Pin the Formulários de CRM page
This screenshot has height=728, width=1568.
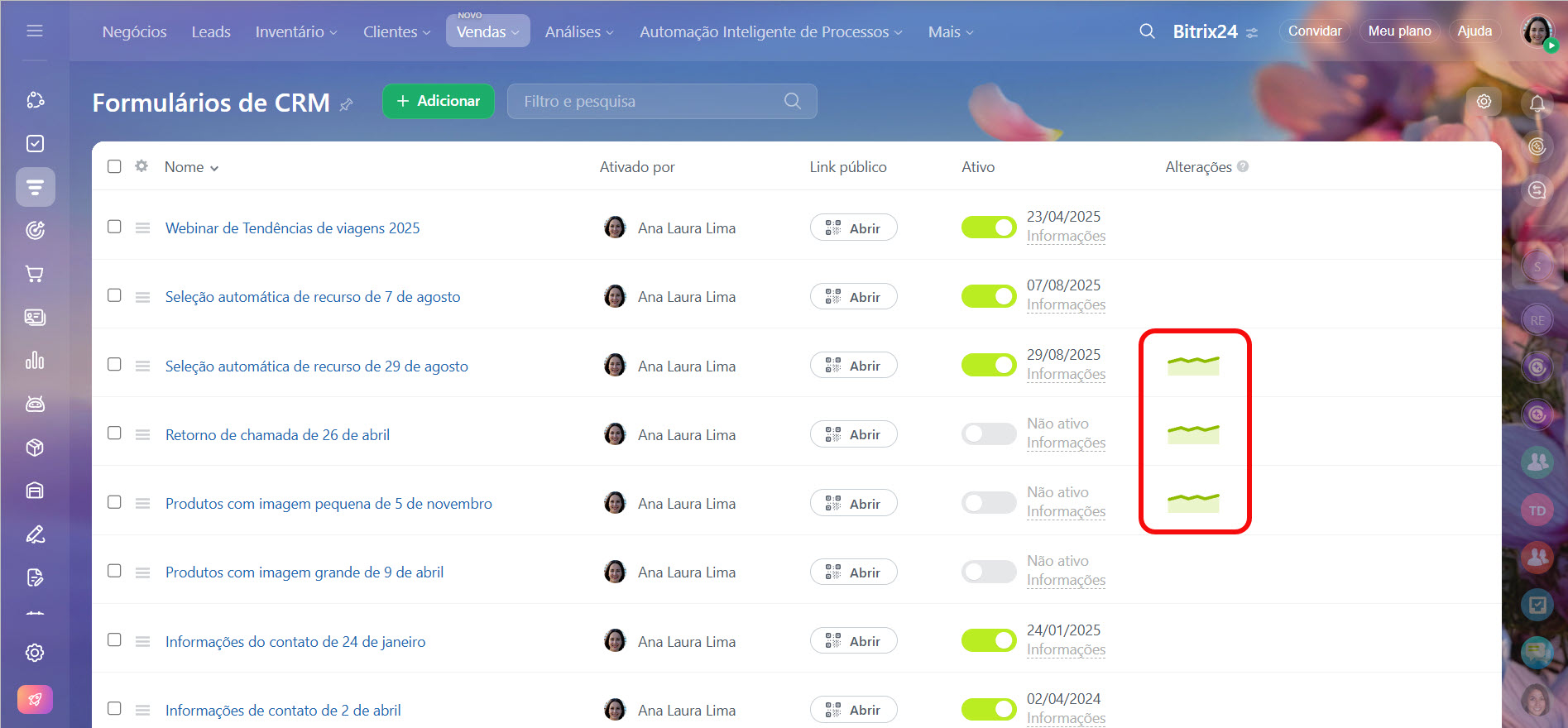[347, 104]
